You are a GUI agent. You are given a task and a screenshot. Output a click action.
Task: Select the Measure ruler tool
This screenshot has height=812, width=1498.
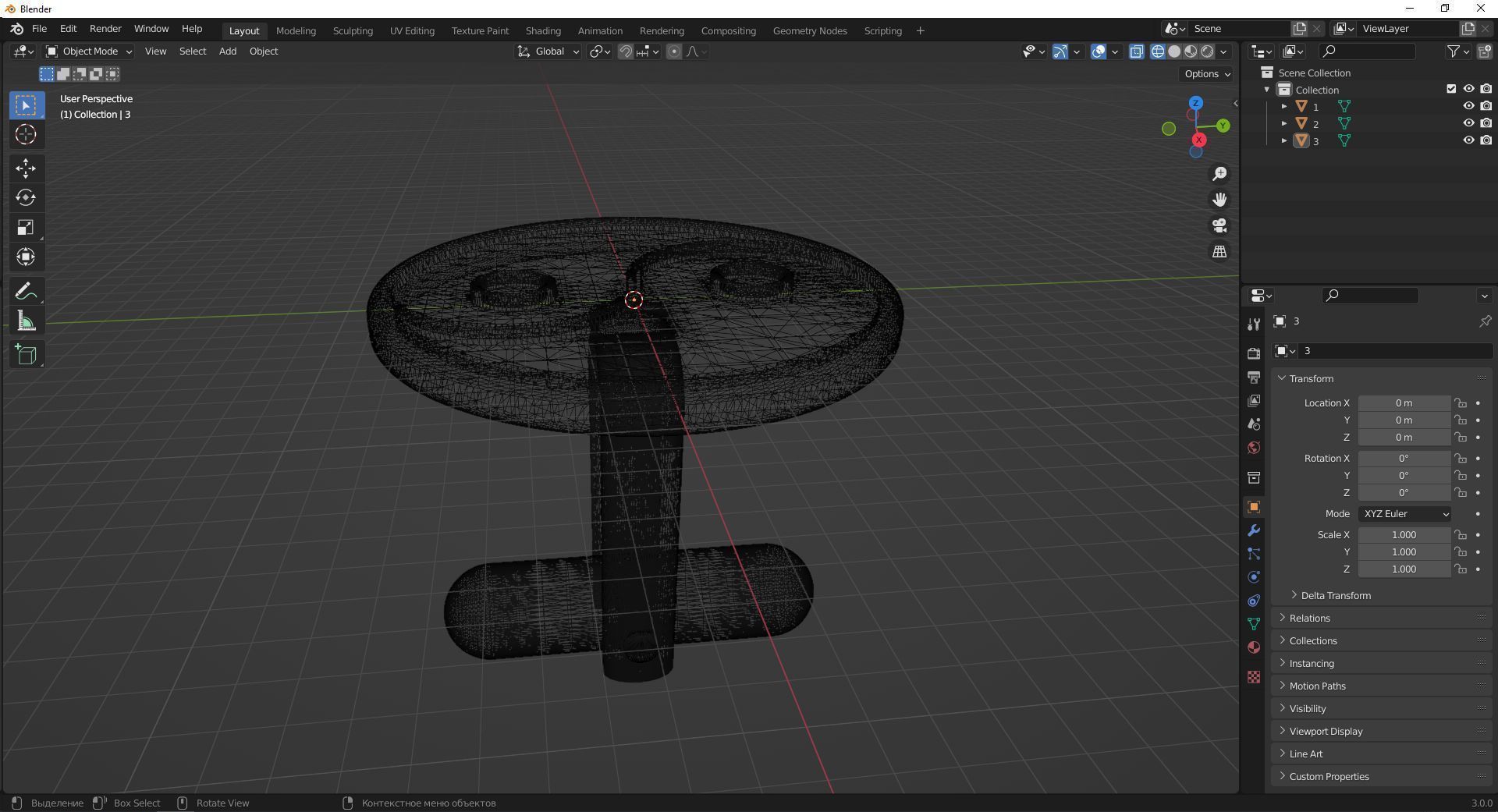(26, 321)
